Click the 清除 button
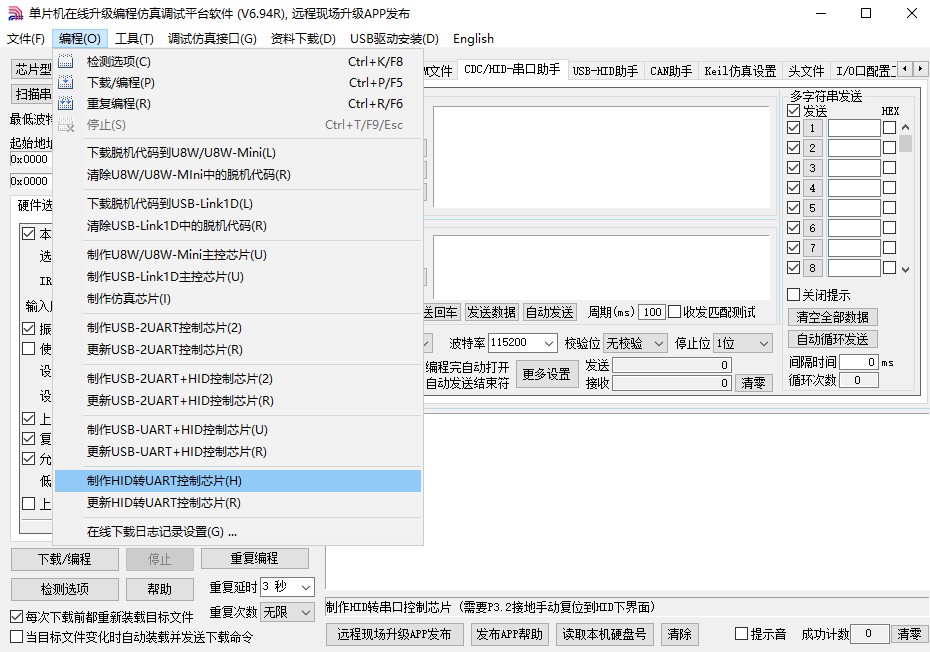This screenshot has width=930, height=652. (x=679, y=634)
